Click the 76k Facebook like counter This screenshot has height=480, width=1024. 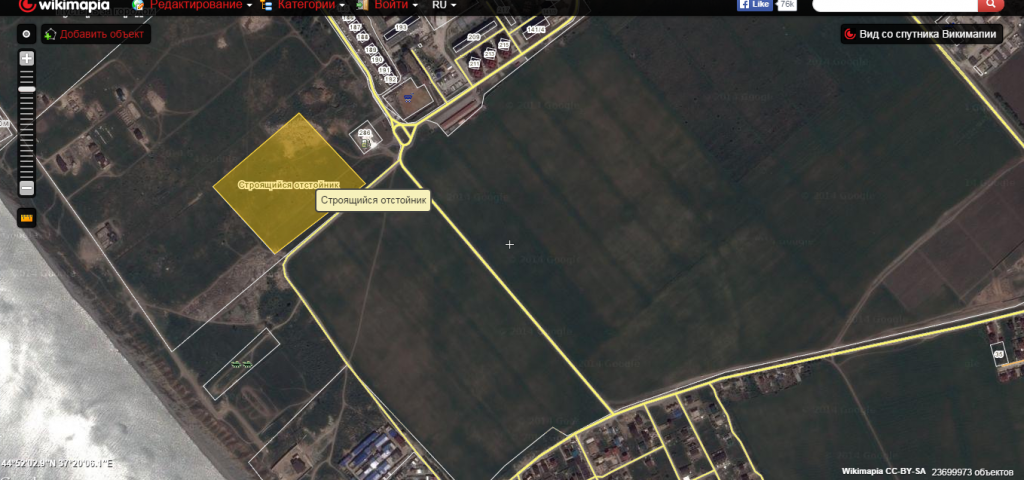pos(788,5)
